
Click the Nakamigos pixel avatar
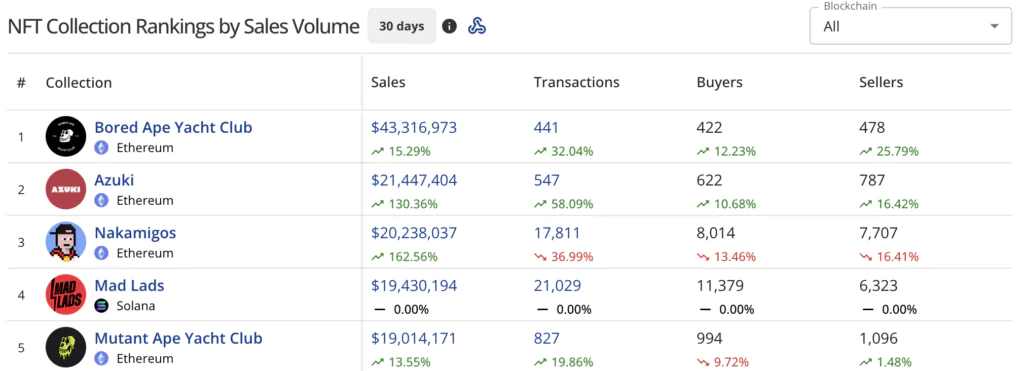tap(66, 242)
